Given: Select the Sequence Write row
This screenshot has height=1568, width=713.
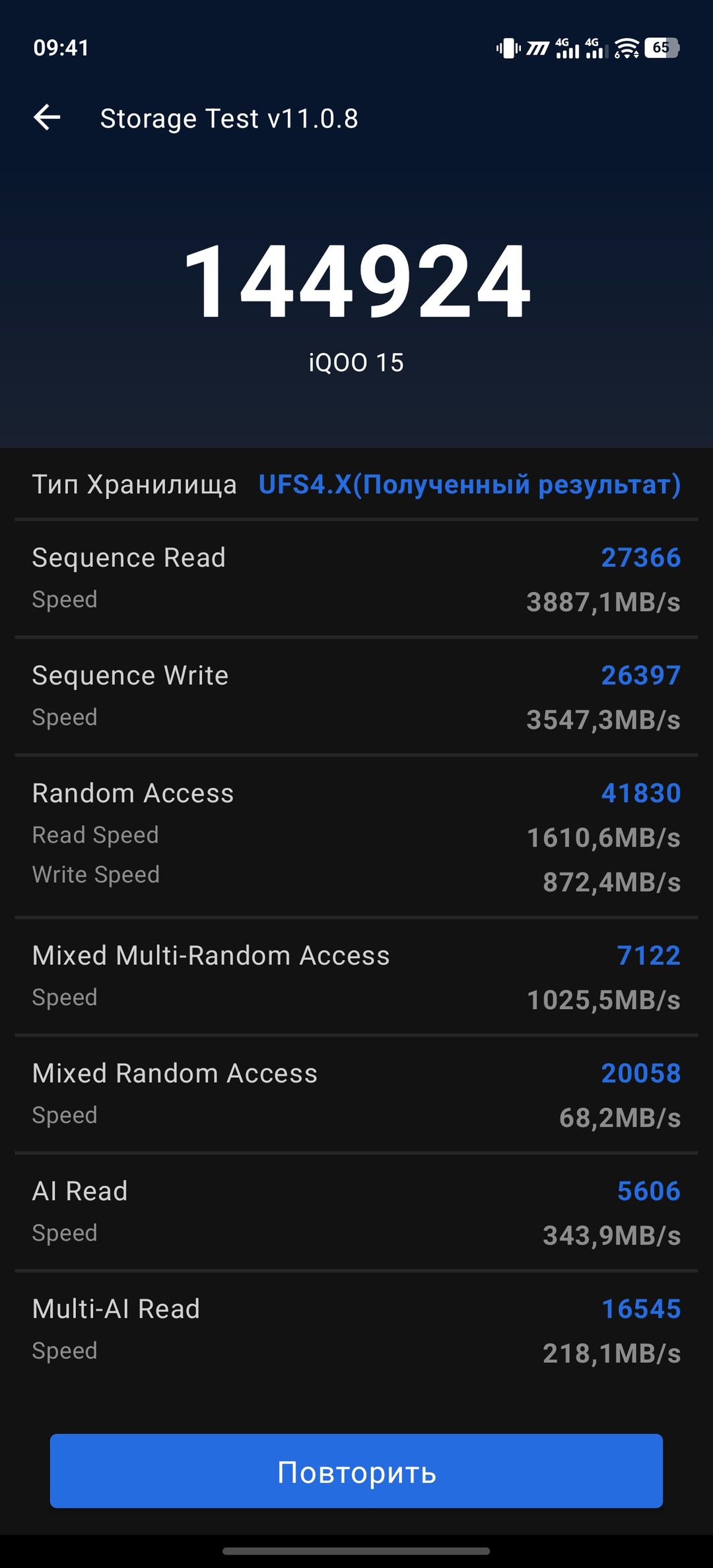Looking at the screenshot, I should tap(356, 696).
